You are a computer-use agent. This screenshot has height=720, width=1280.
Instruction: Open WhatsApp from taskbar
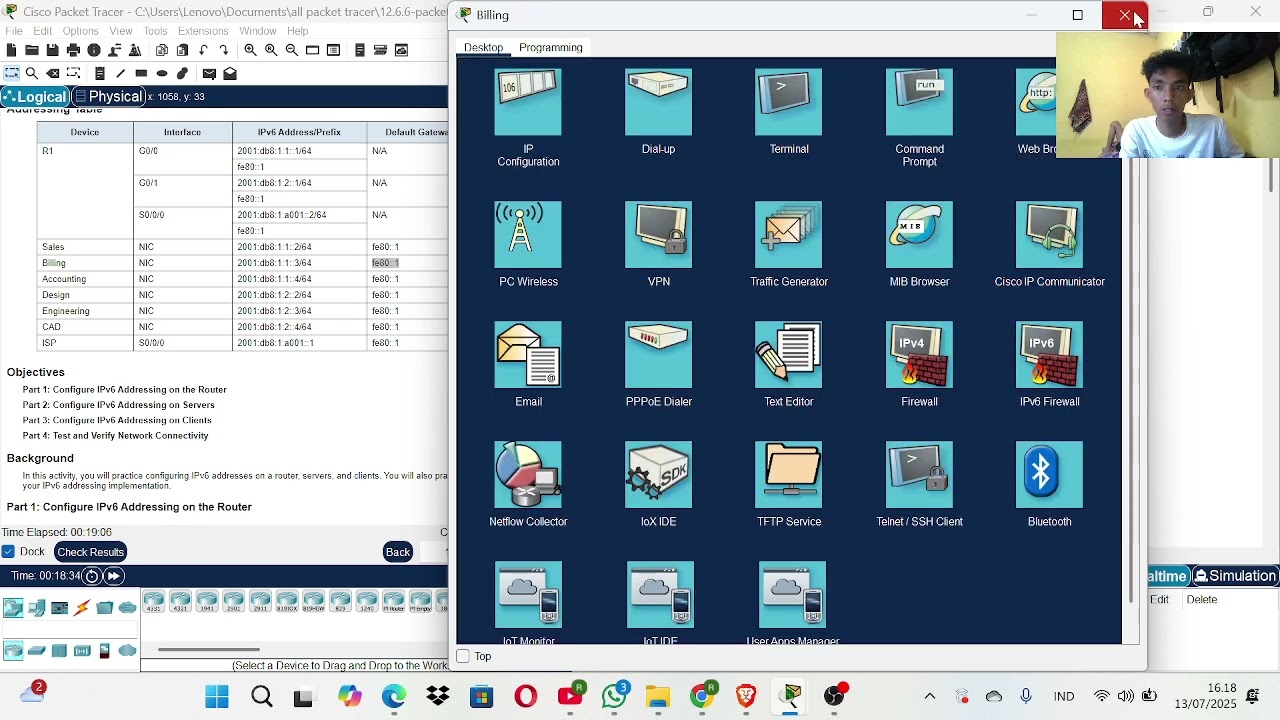point(615,697)
